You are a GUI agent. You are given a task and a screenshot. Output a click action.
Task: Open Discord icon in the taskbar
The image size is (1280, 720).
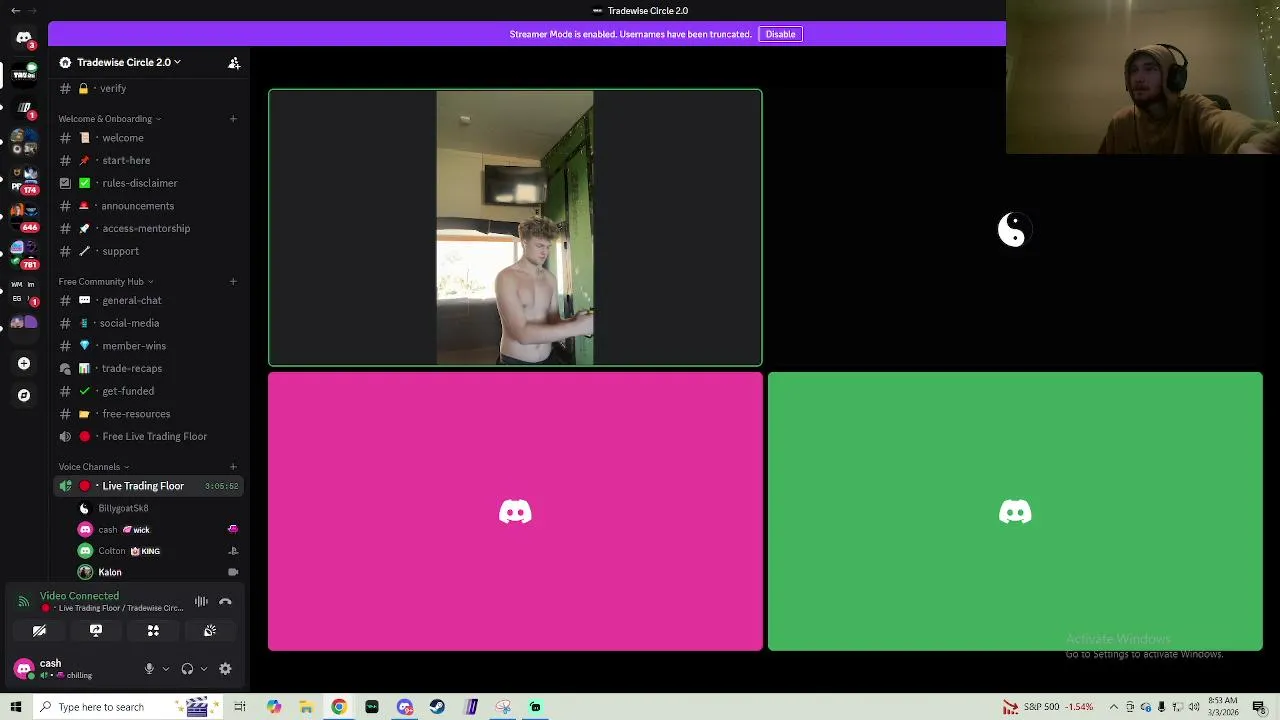[404, 707]
